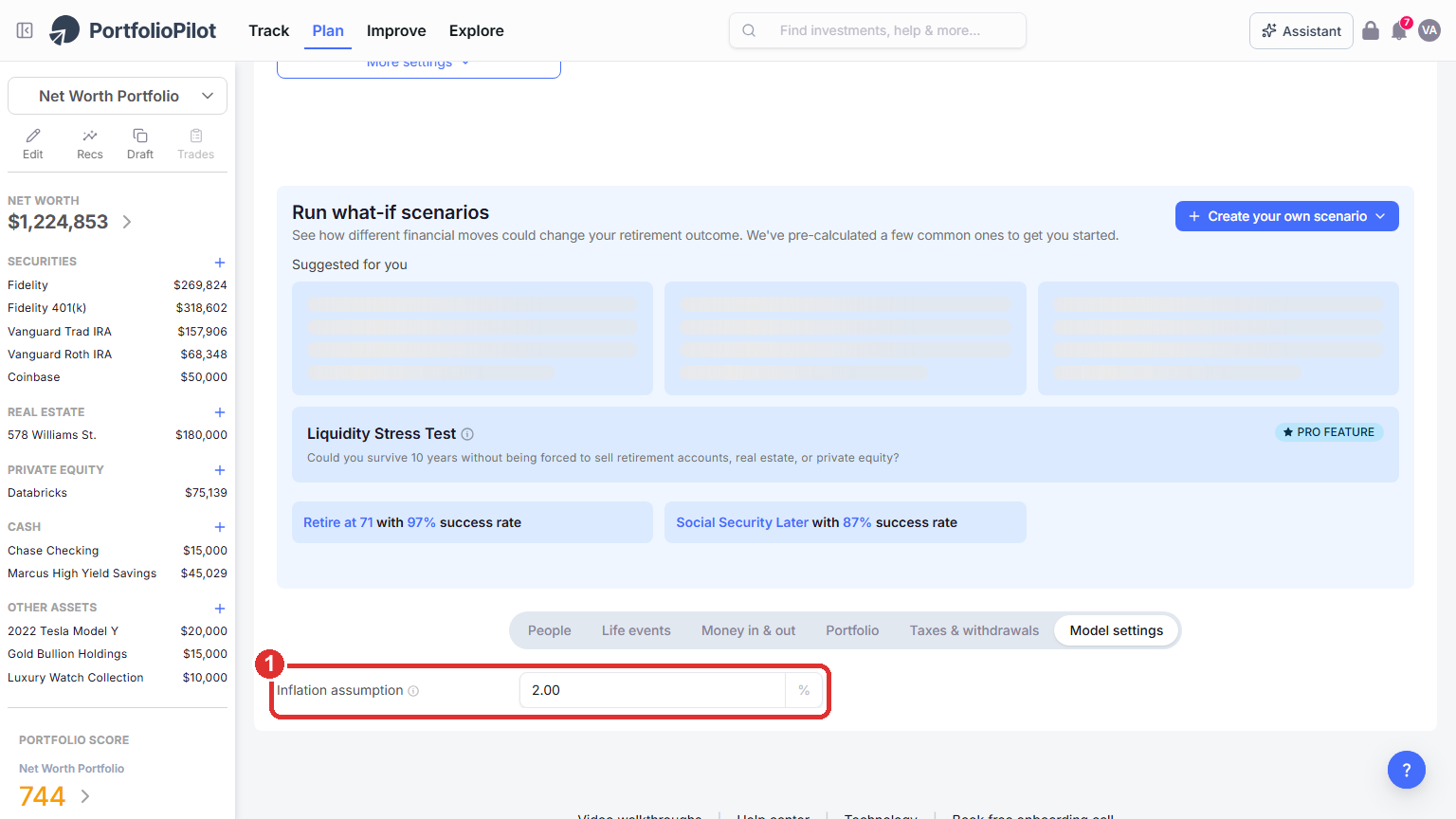Go to the Track menu
Viewport: 1456px width, 819px height.
(x=269, y=30)
